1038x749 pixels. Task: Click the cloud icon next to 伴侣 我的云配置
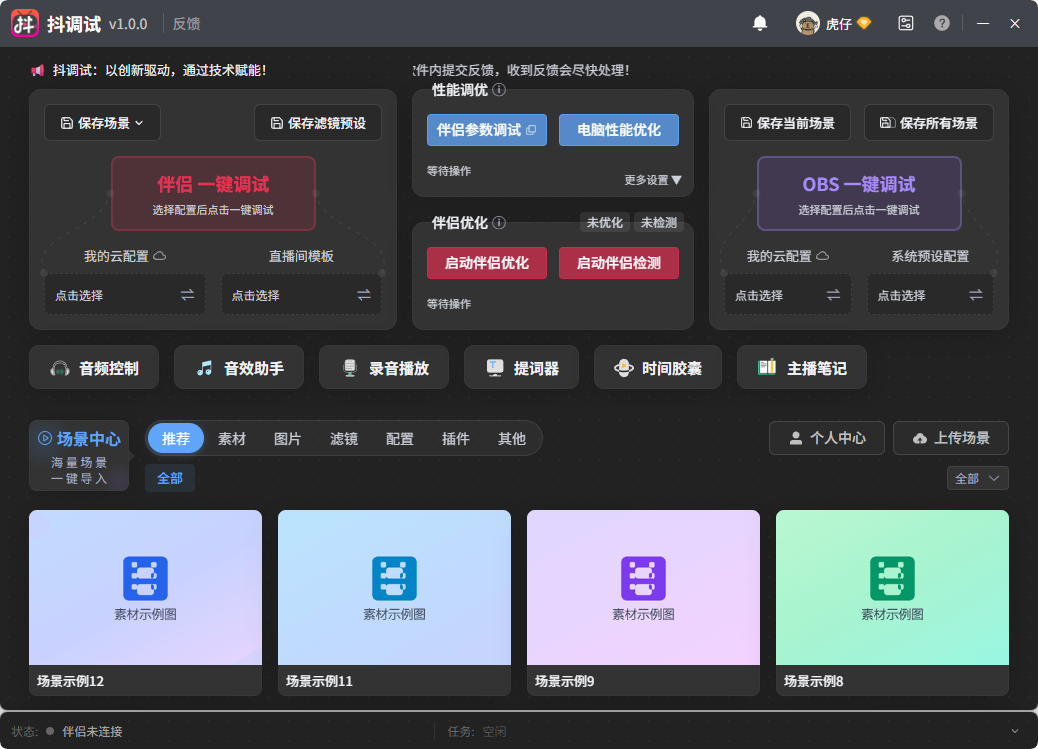pyautogui.click(x=160, y=256)
